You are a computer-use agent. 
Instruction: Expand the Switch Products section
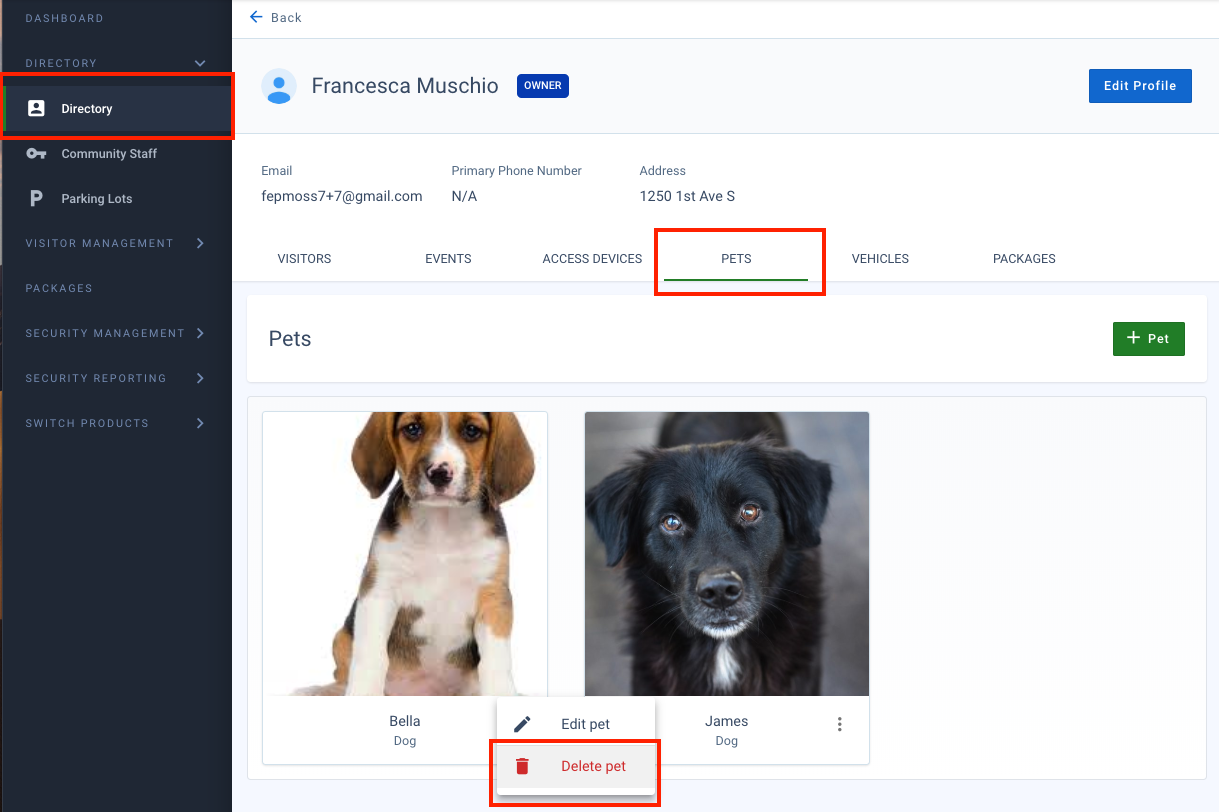pyautogui.click(x=203, y=423)
